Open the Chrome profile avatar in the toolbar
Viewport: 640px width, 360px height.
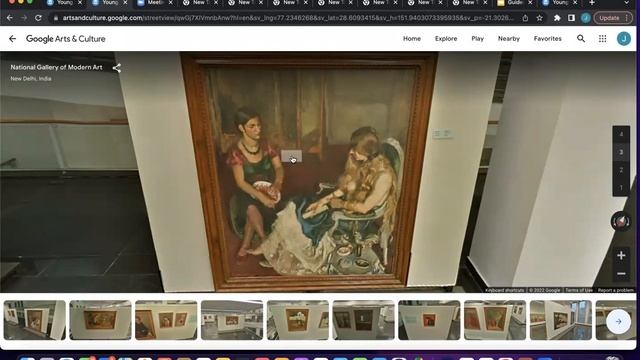[586, 18]
